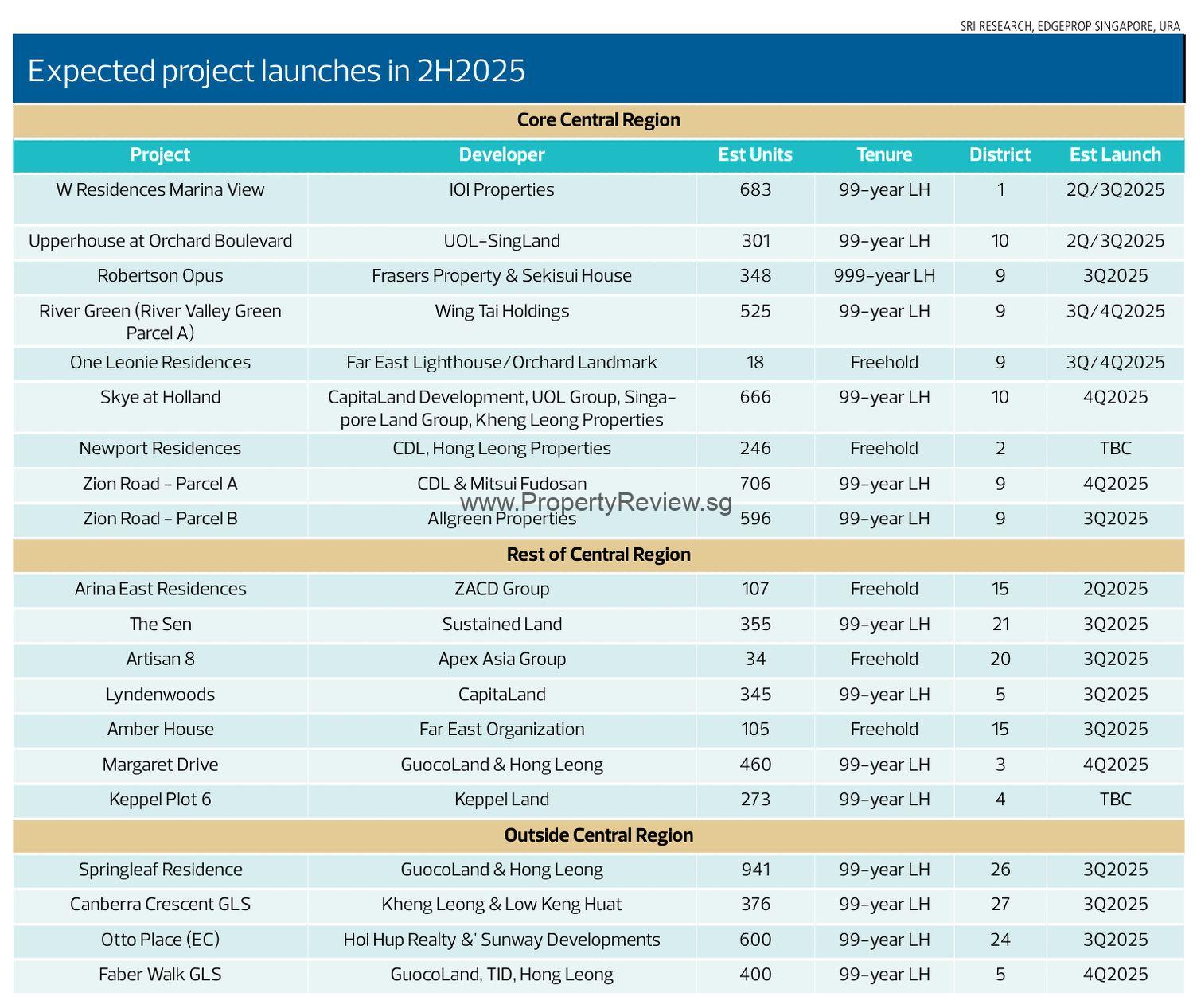
Task: Click the 'Apex Asia Group' developer cell
Action: 501,660
